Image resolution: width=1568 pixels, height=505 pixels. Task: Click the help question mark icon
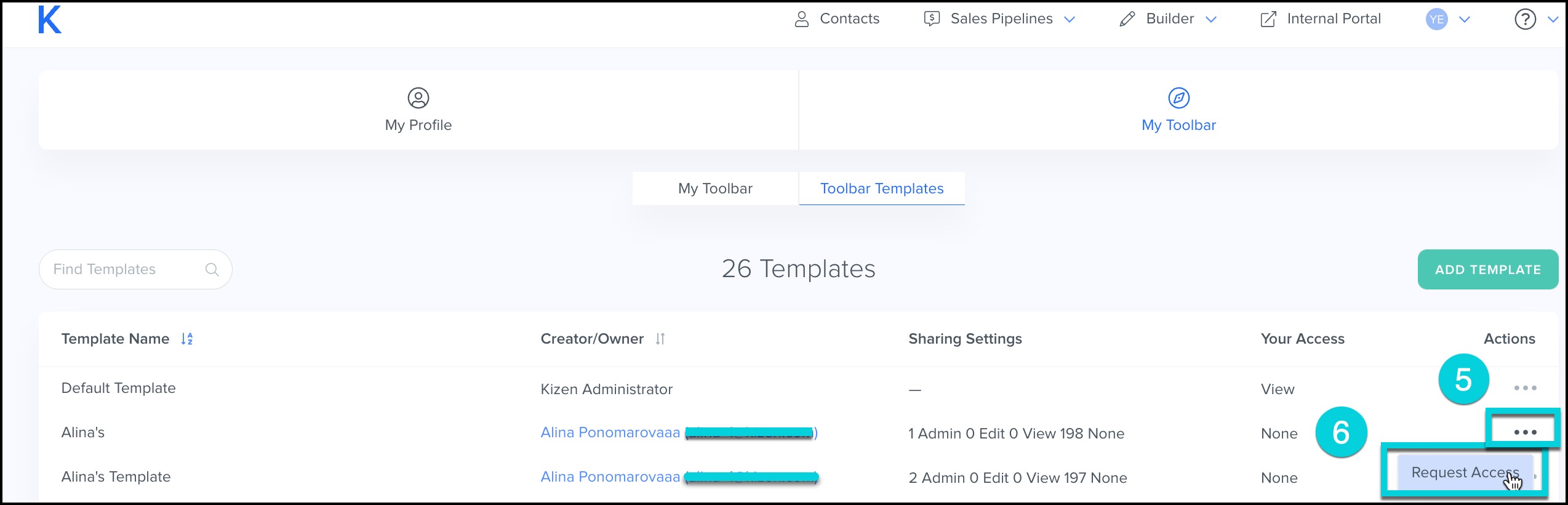[x=1524, y=19]
